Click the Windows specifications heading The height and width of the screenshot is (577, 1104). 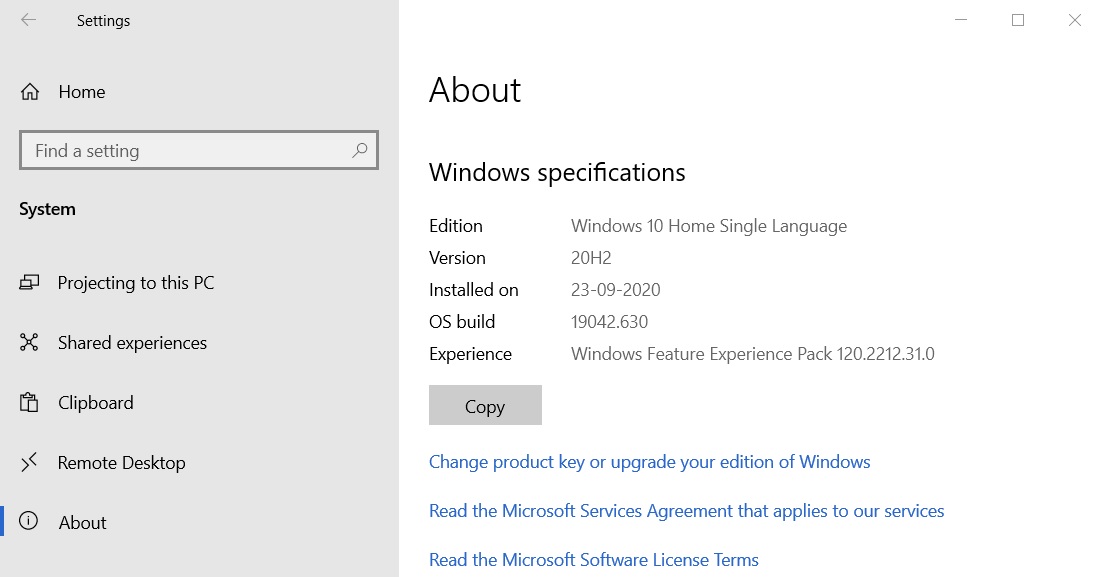click(x=557, y=172)
